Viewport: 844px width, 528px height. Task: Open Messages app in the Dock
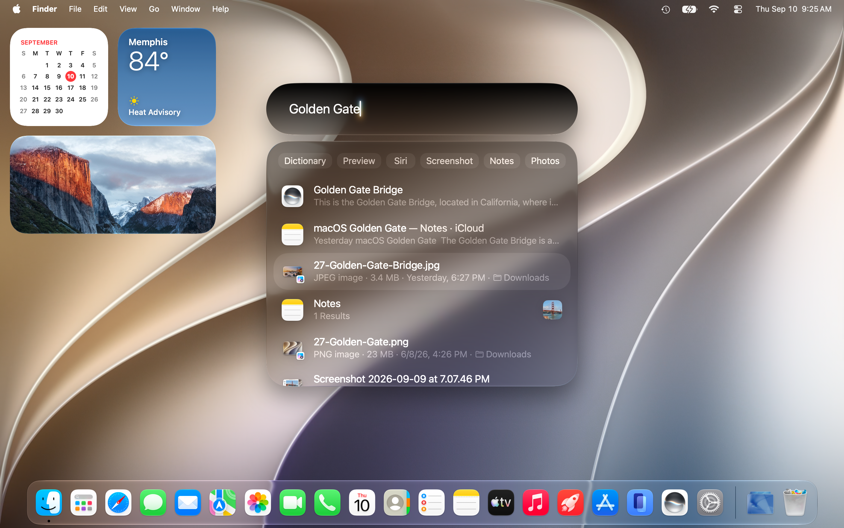click(x=153, y=503)
